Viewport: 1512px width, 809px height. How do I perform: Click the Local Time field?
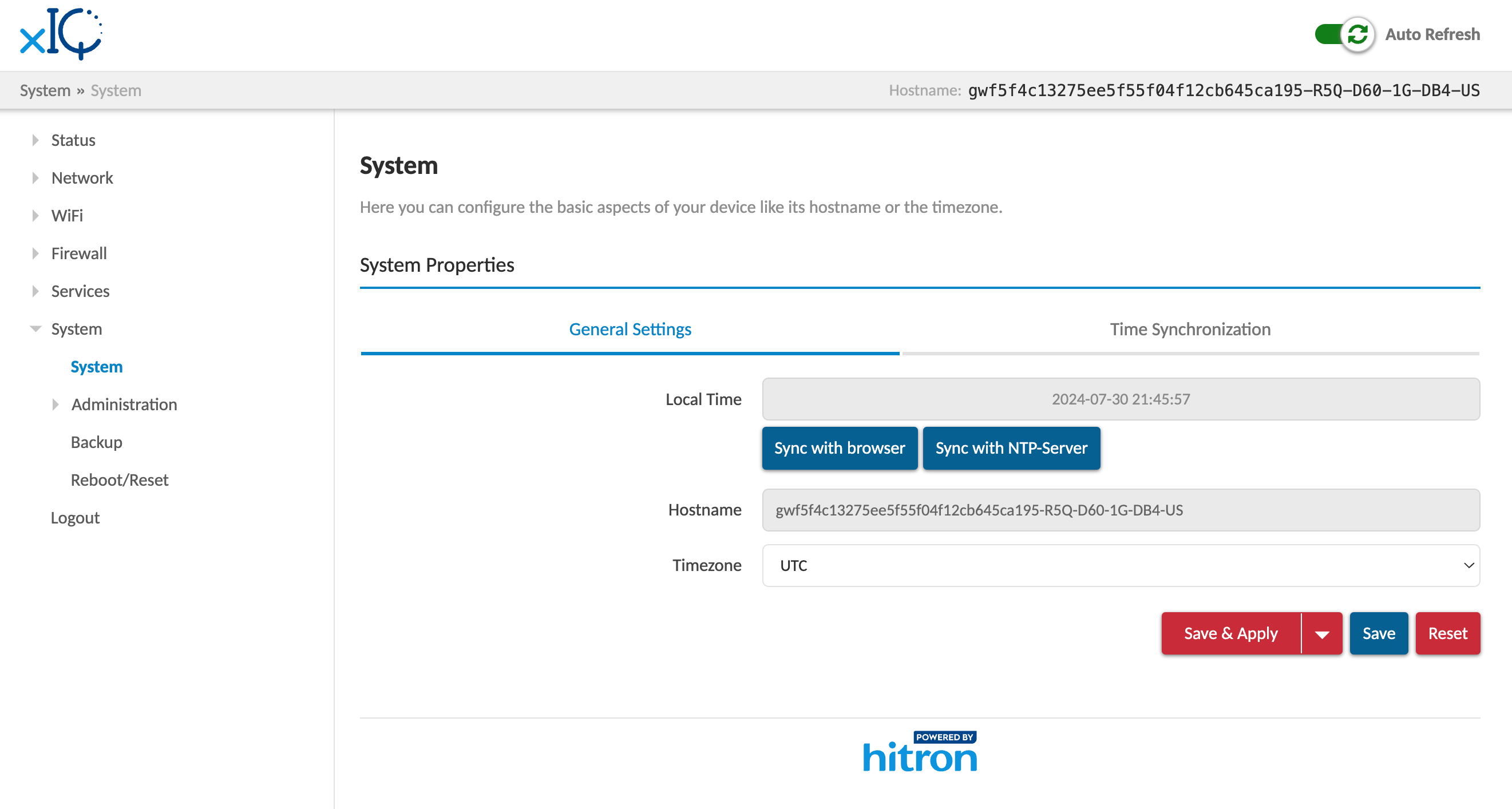1121,399
